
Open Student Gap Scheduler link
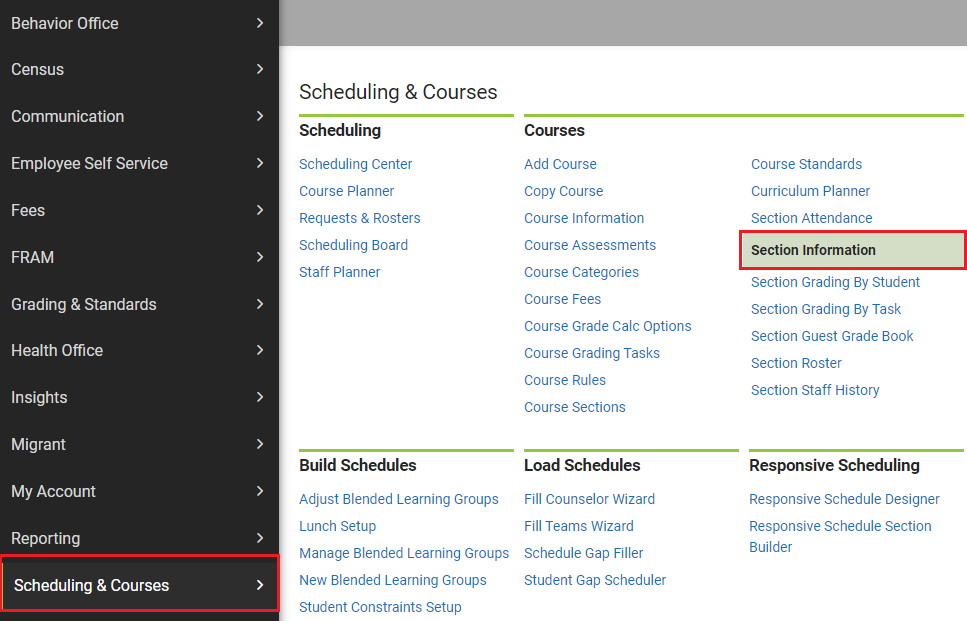point(595,580)
